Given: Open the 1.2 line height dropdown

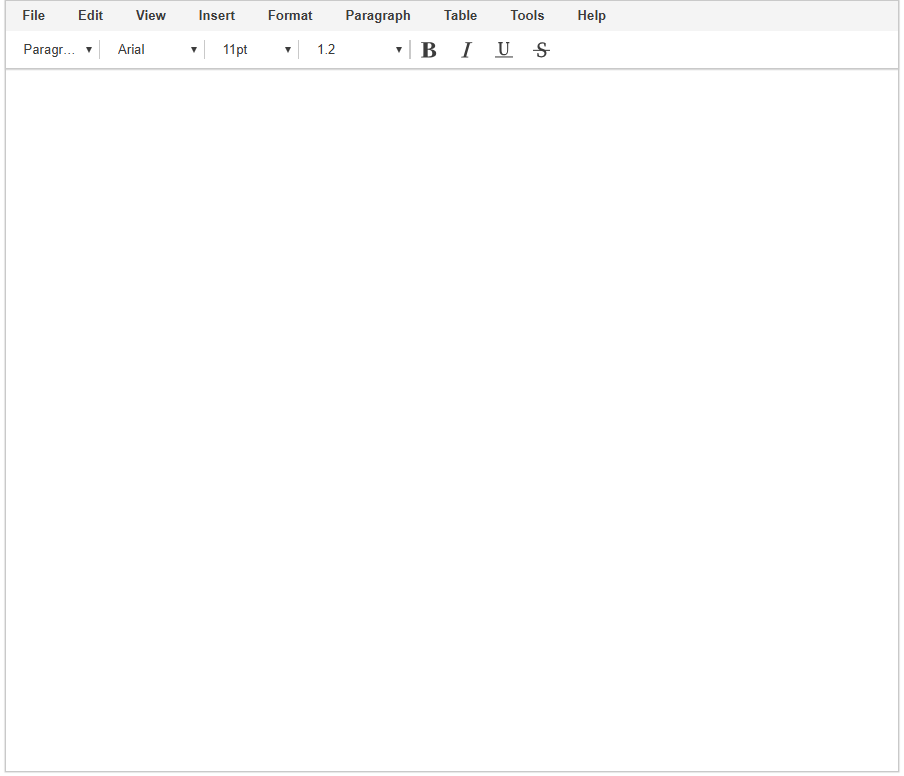Looking at the screenshot, I should point(359,50).
